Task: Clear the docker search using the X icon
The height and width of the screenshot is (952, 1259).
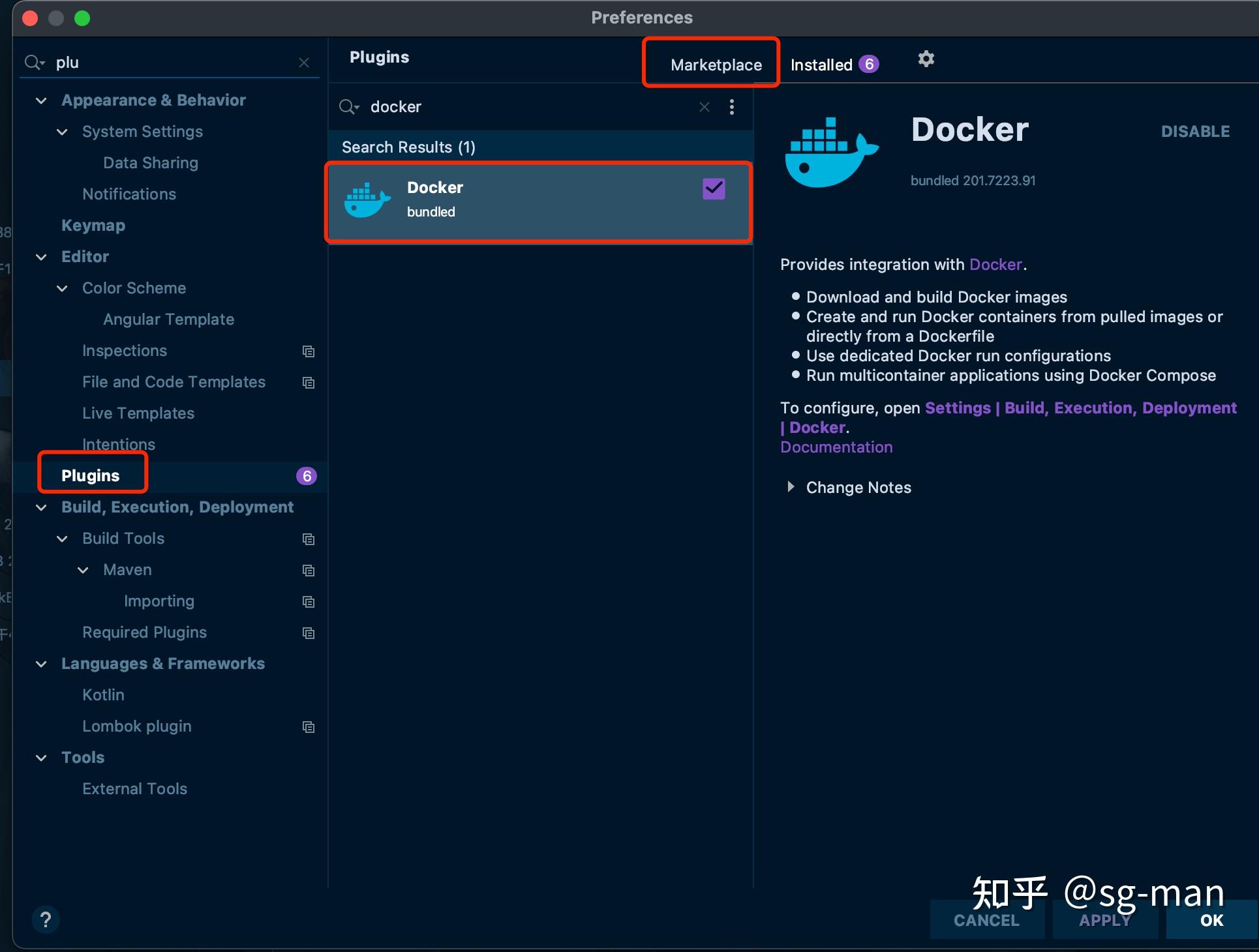Action: 704,107
